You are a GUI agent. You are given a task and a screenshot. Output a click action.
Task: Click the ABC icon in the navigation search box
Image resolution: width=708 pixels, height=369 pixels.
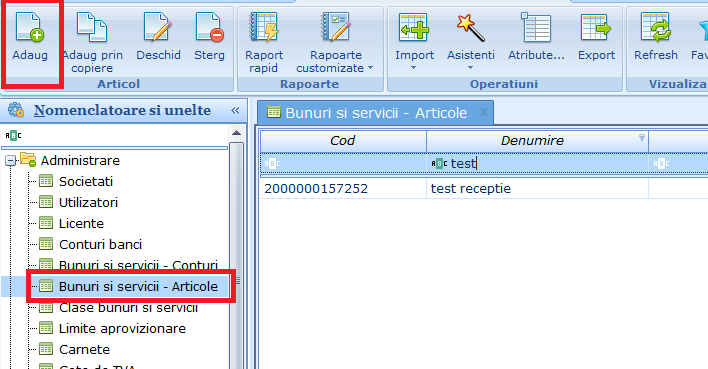(x=14, y=135)
